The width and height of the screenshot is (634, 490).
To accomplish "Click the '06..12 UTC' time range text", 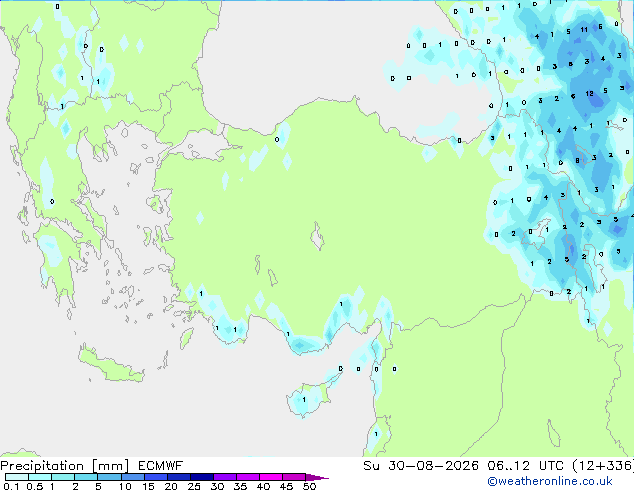I will click(x=525, y=466).
